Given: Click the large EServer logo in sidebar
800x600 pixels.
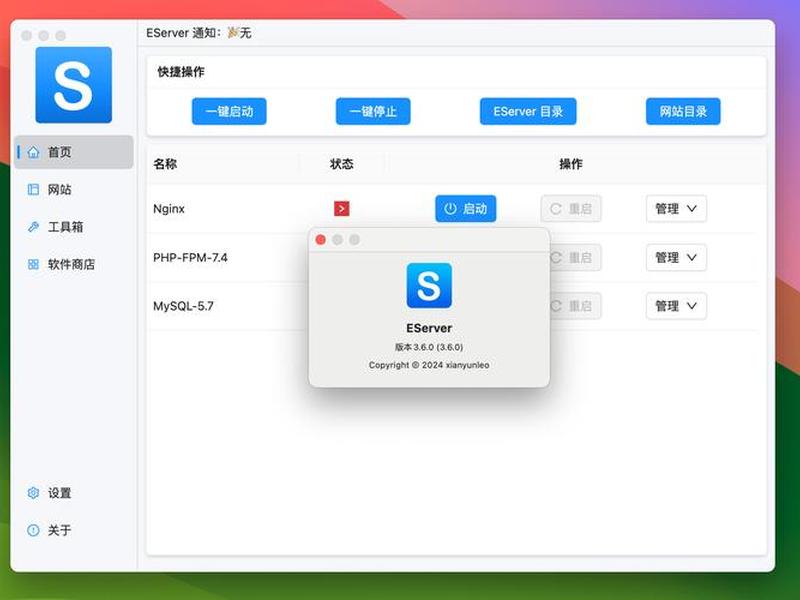Looking at the screenshot, I should click(x=73, y=85).
